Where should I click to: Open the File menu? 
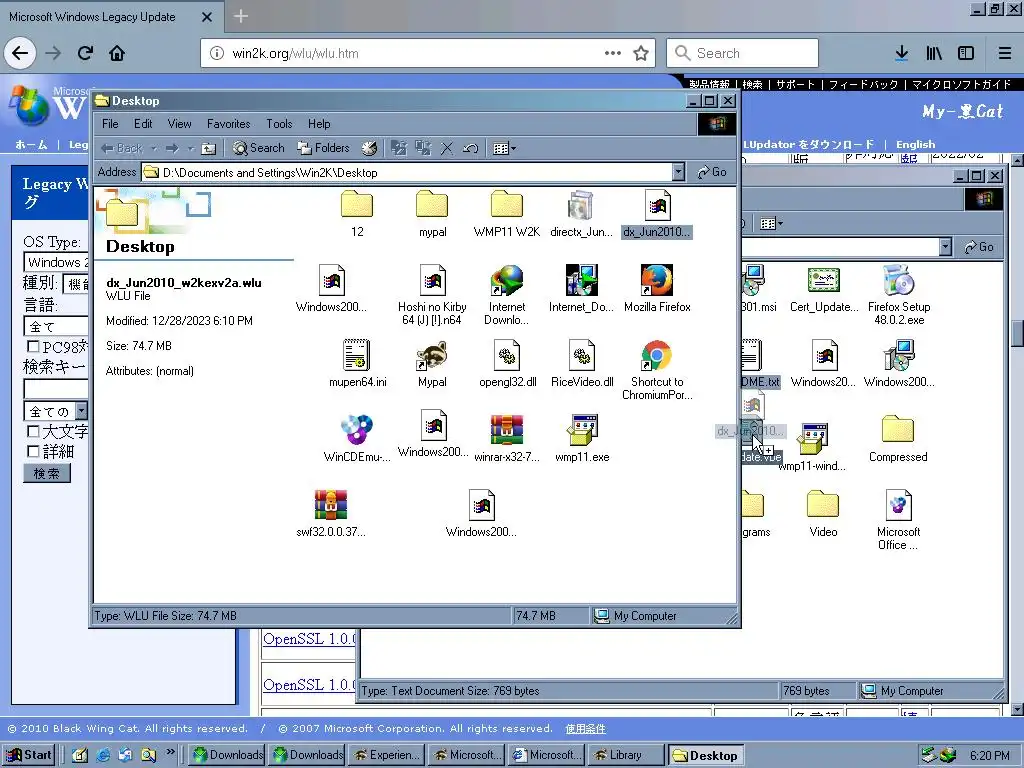pyautogui.click(x=110, y=123)
